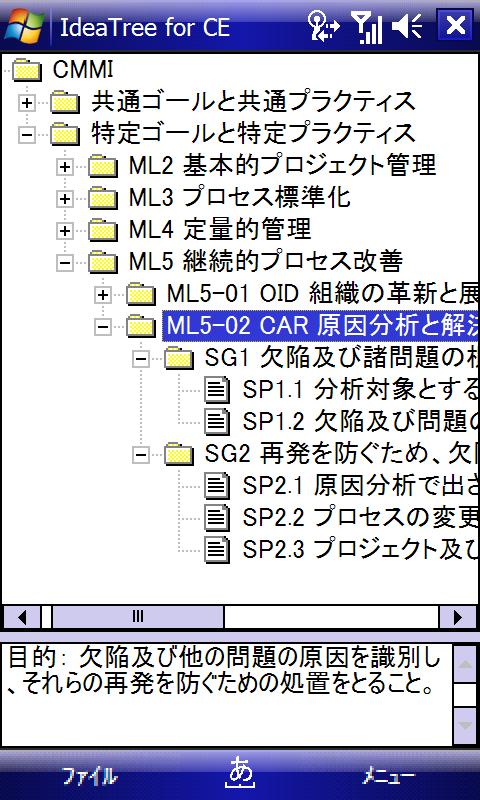Open the speaker volume icon
Image resolution: width=480 pixels, height=800 pixels.
407,26
